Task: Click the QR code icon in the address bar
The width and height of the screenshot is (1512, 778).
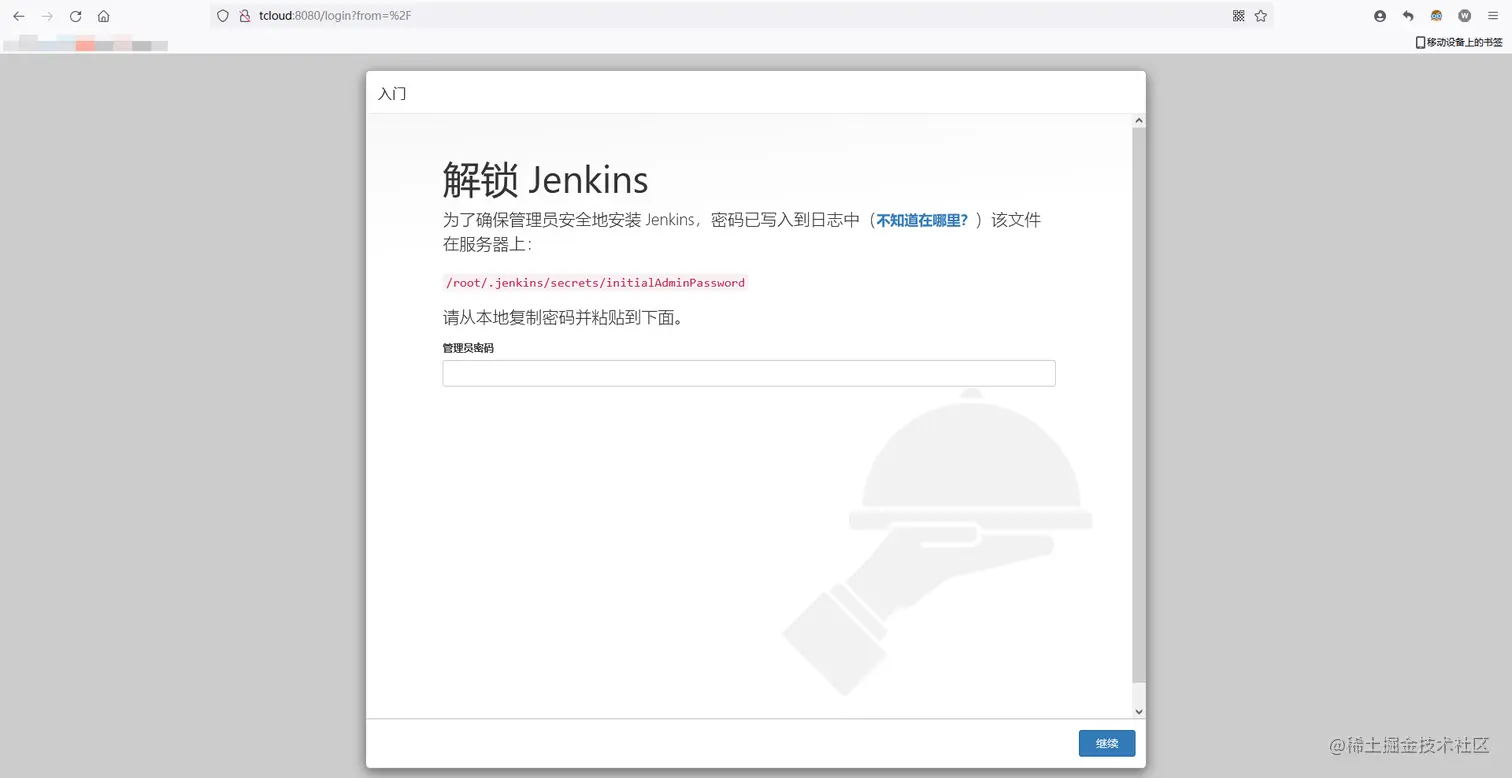Action: click(x=1238, y=15)
